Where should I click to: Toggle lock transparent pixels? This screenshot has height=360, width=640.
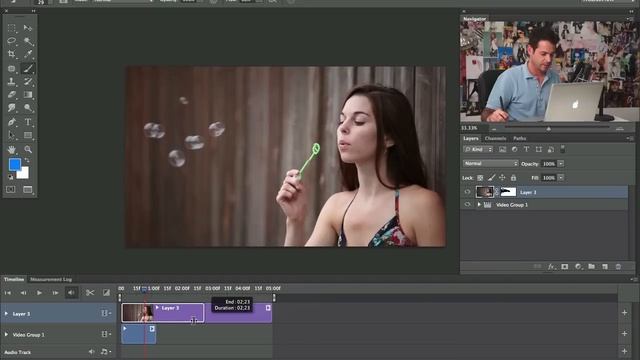tap(480, 178)
